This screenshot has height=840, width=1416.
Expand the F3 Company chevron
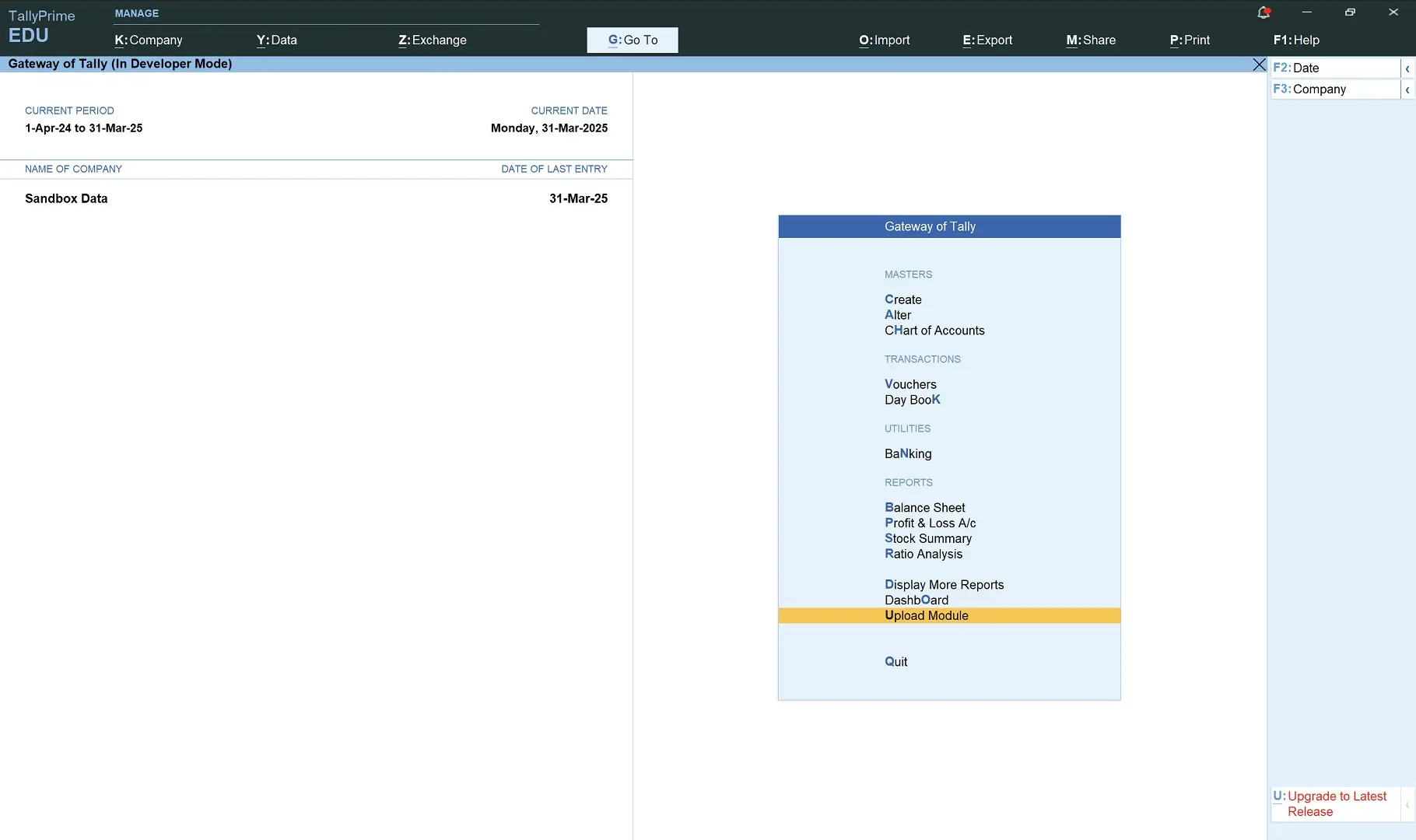(x=1407, y=89)
